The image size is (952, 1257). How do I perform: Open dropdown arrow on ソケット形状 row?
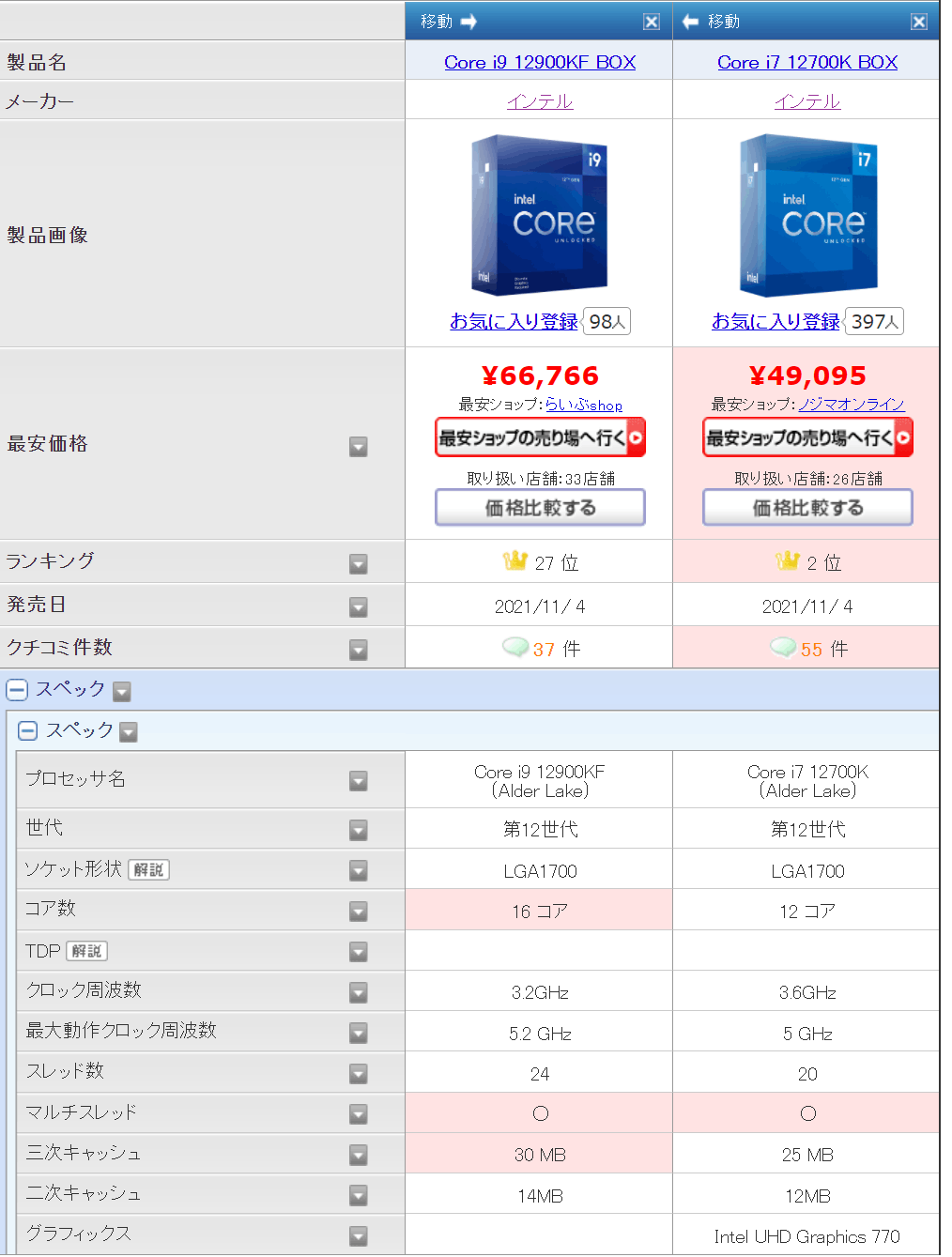coord(358,871)
